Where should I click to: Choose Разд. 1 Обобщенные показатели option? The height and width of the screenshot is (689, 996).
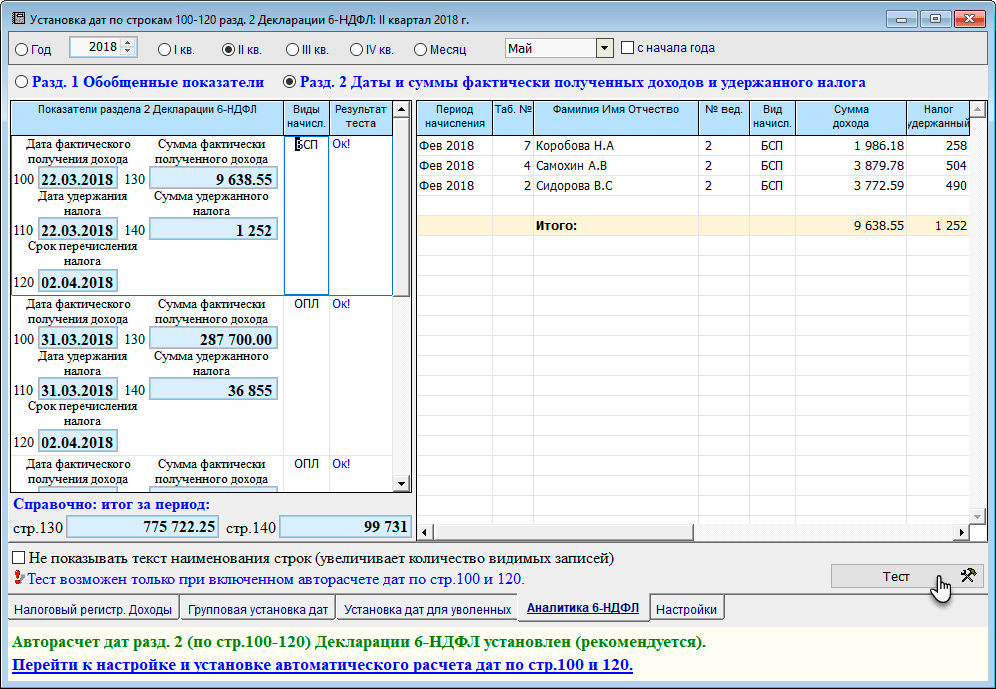click(x=22, y=82)
